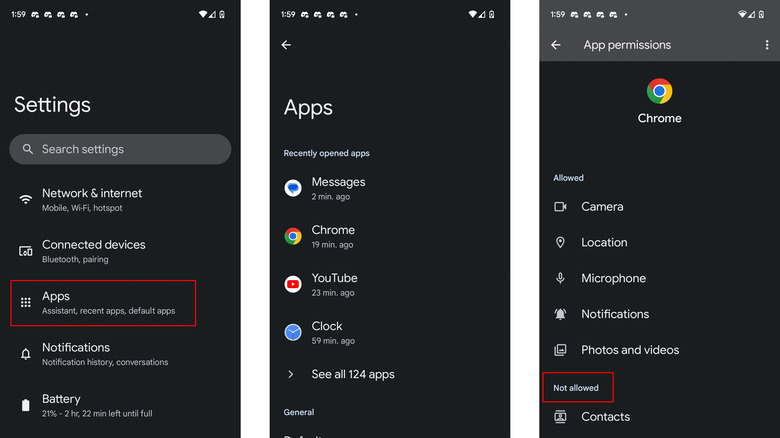Open the Notifications permission for Chrome
Viewport: 780px width, 438px height.
point(660,314)
